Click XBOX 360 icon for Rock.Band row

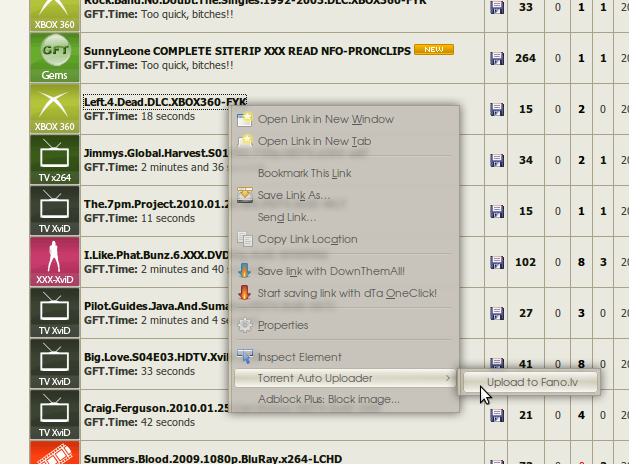point(55,15)
